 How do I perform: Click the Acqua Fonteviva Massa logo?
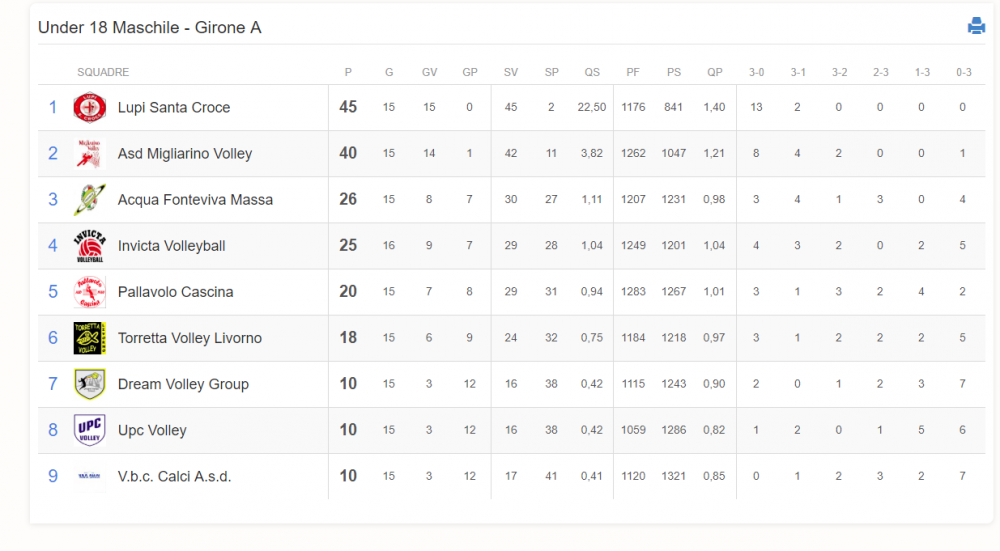(x=89, y=200)
